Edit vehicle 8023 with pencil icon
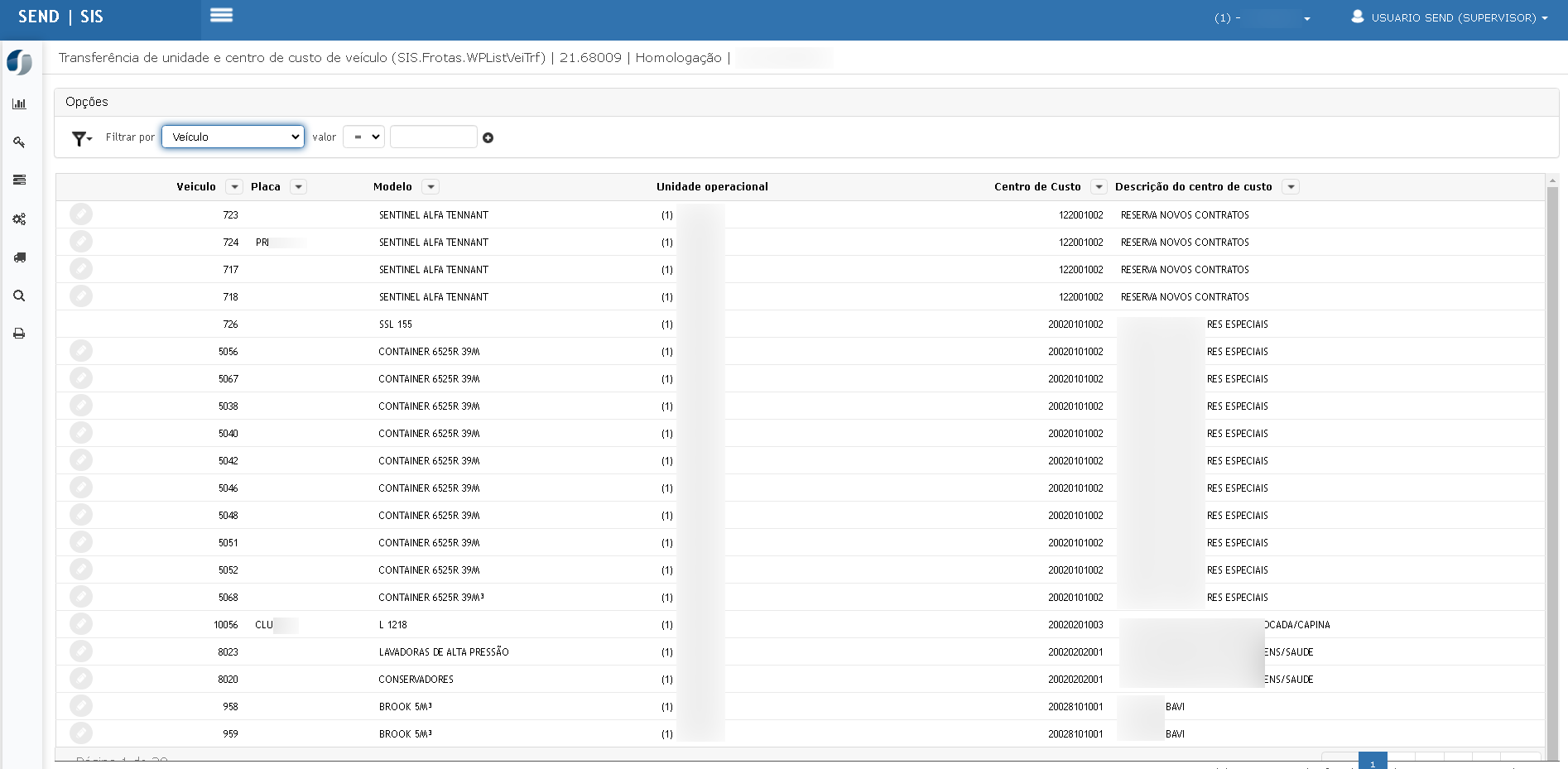This screenshot has height=769, width=1568. [x=81, y=651]
